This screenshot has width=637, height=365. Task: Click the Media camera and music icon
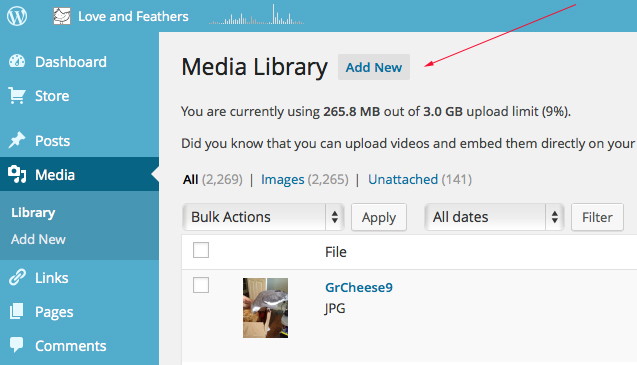17,174
